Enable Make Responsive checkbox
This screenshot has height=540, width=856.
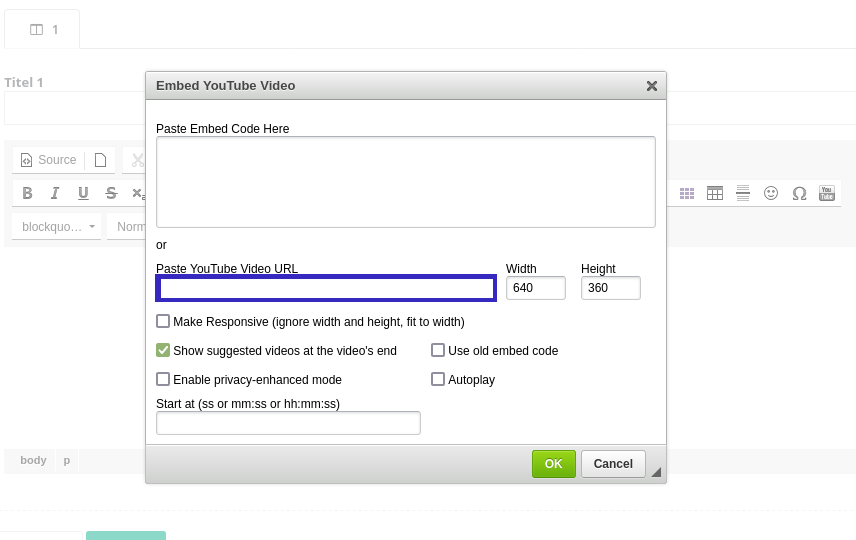pos(163,322)
